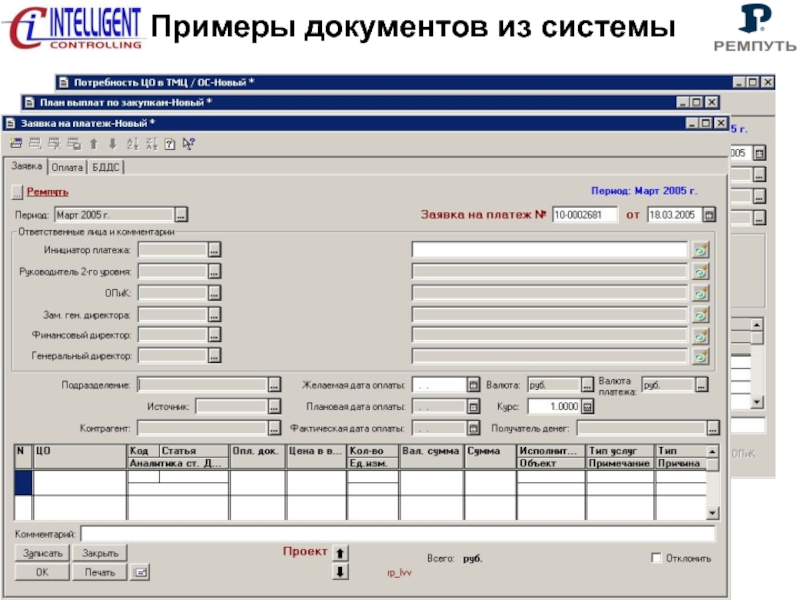Toggle the Отклонить checkbox
This screenshot has height=600, width=800.
[656, 558]
